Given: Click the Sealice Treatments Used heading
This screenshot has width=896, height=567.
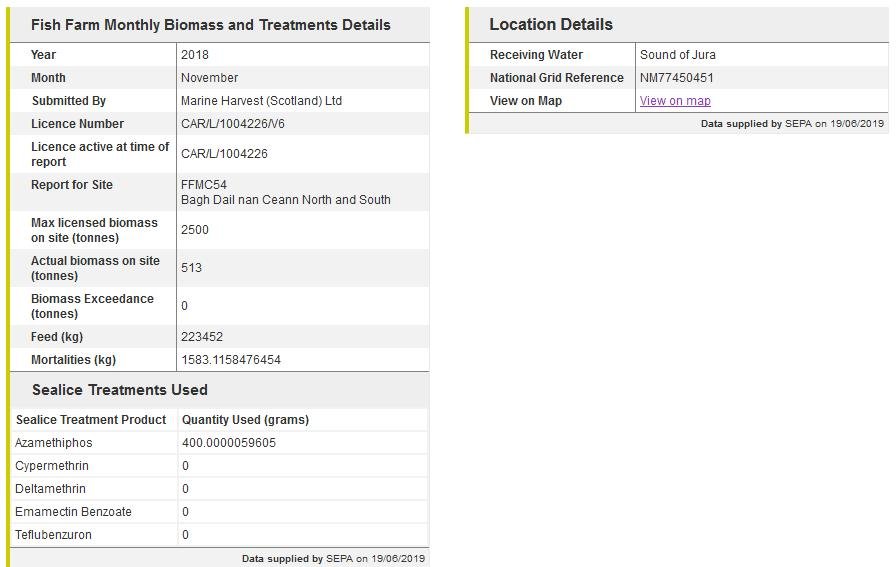Looking at the screenshot, I should click(x=120, y=390).
